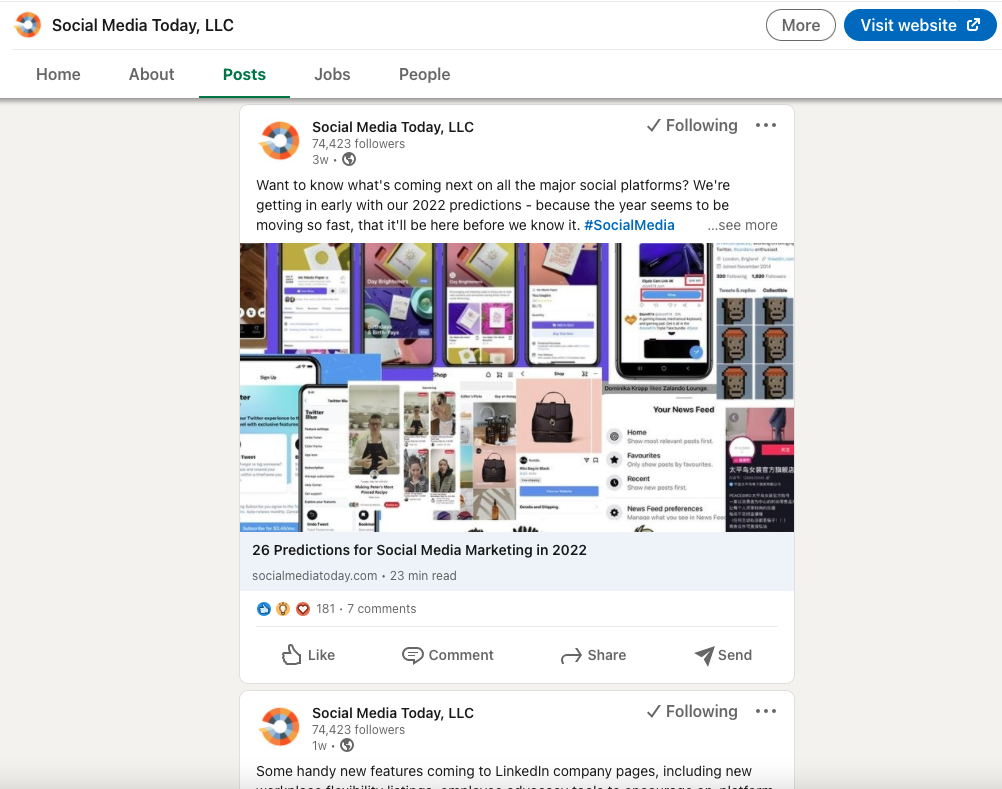Open the More dropdown in the header

tap(800, 25)
